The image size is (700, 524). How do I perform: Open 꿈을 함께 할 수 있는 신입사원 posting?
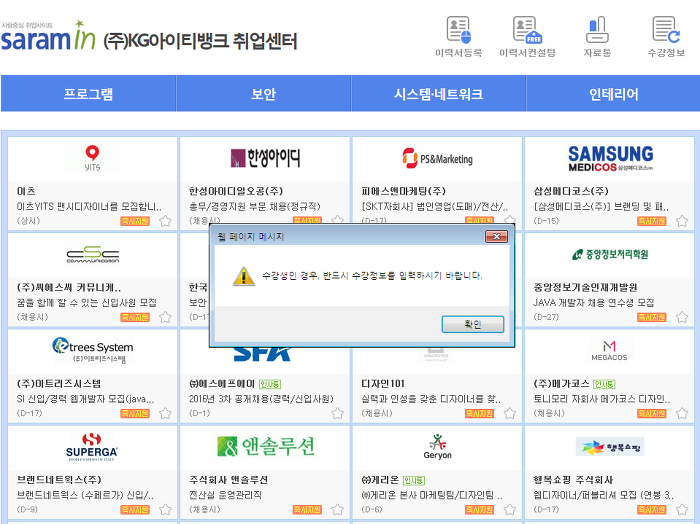[x=87, y=303]
